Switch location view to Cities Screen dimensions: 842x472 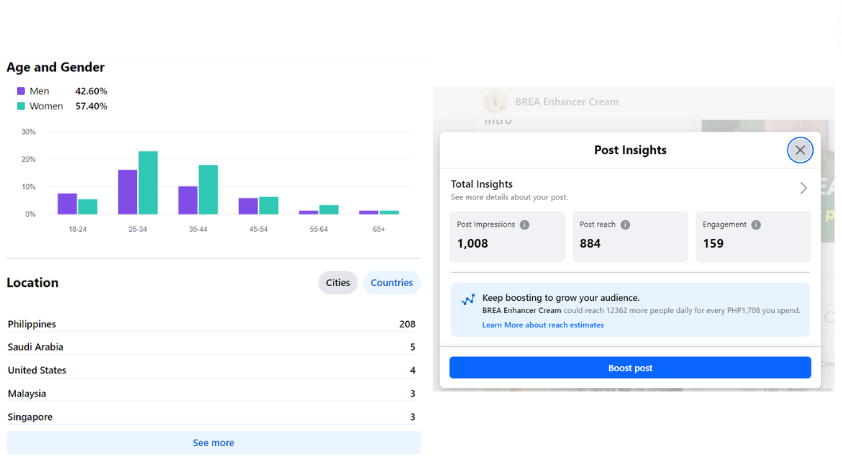pos(338,283)
